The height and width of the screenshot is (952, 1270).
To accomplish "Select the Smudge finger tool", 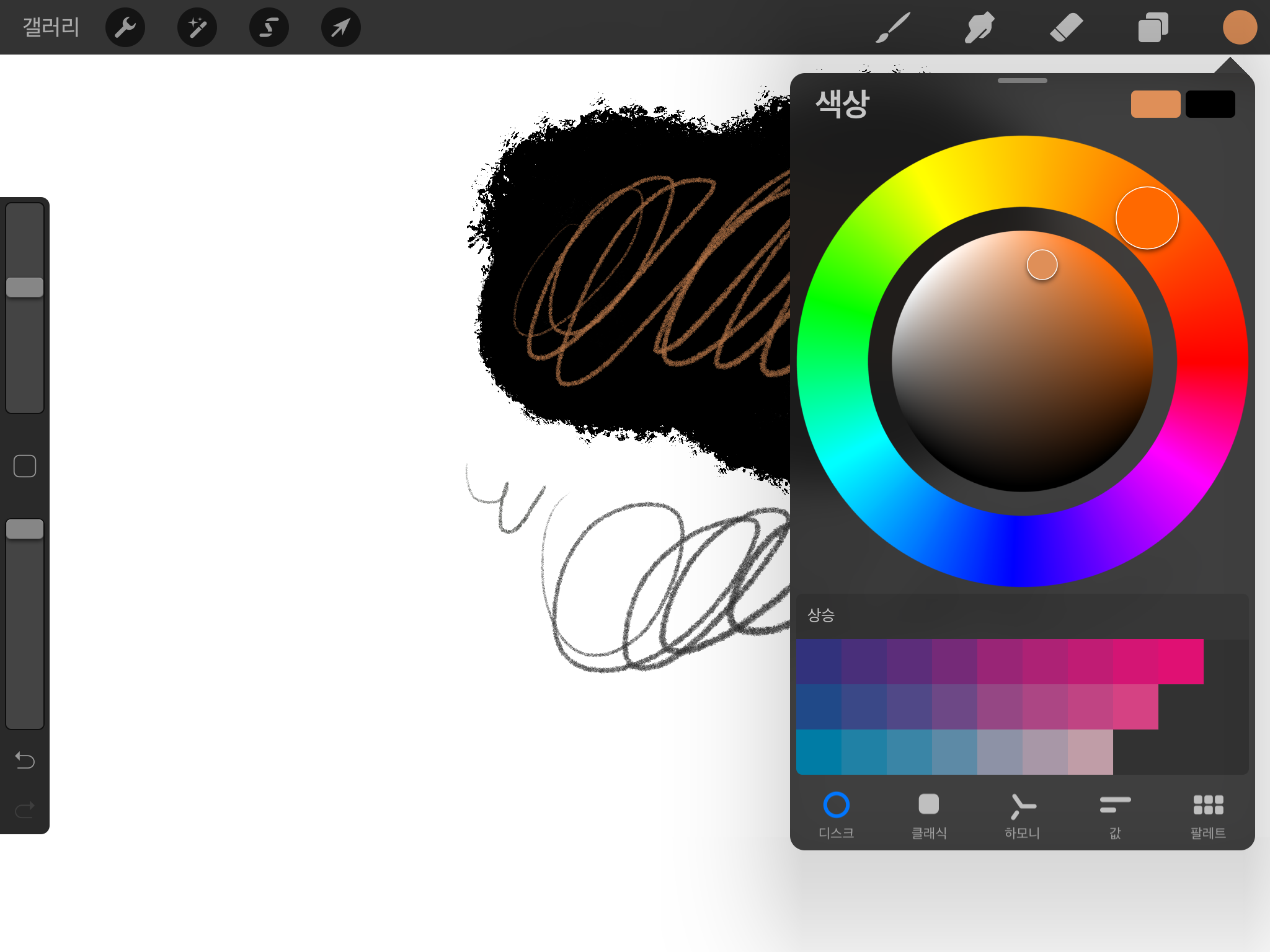I will 980,27.
